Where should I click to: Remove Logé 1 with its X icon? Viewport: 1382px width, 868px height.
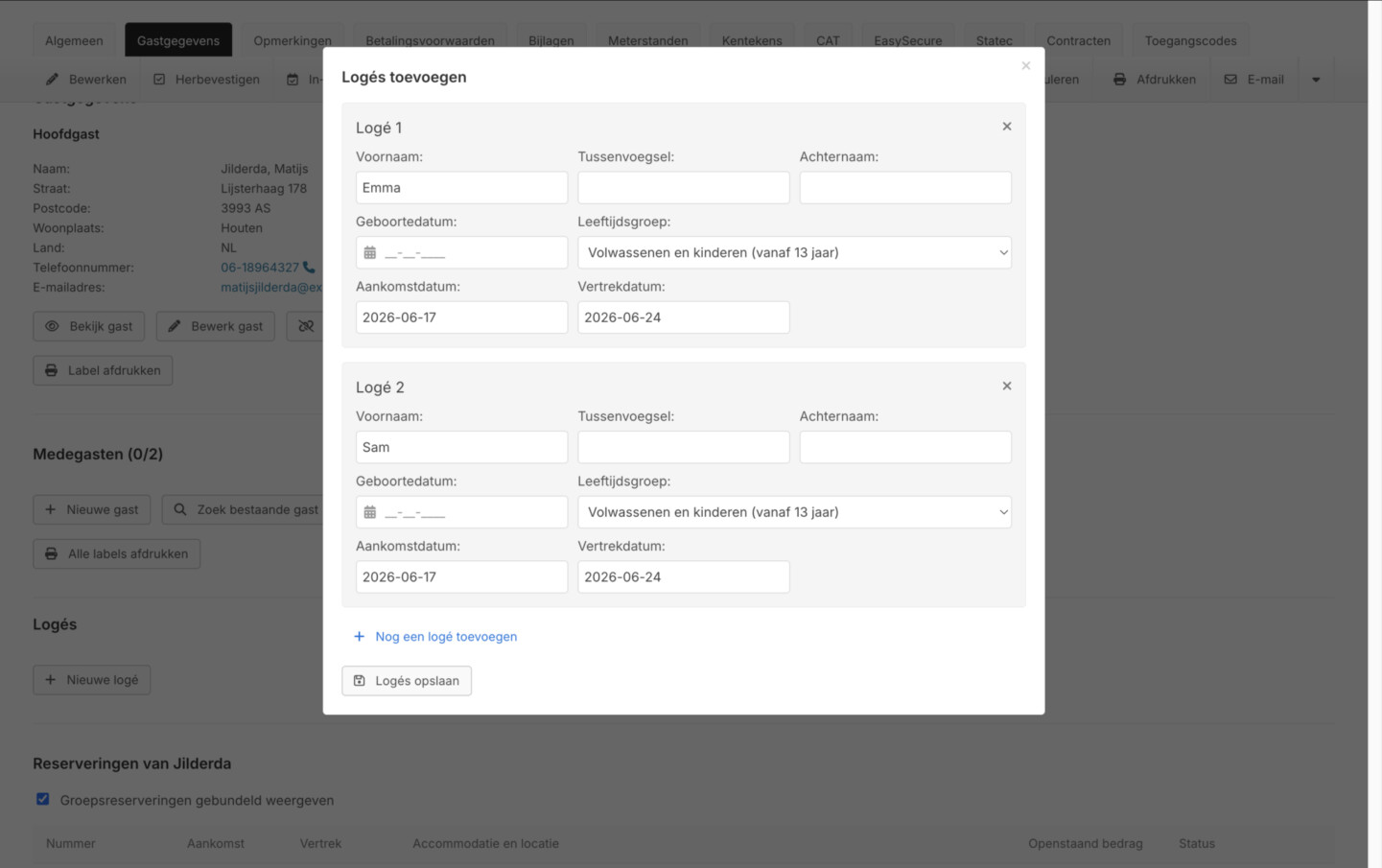coord(1007,127)
